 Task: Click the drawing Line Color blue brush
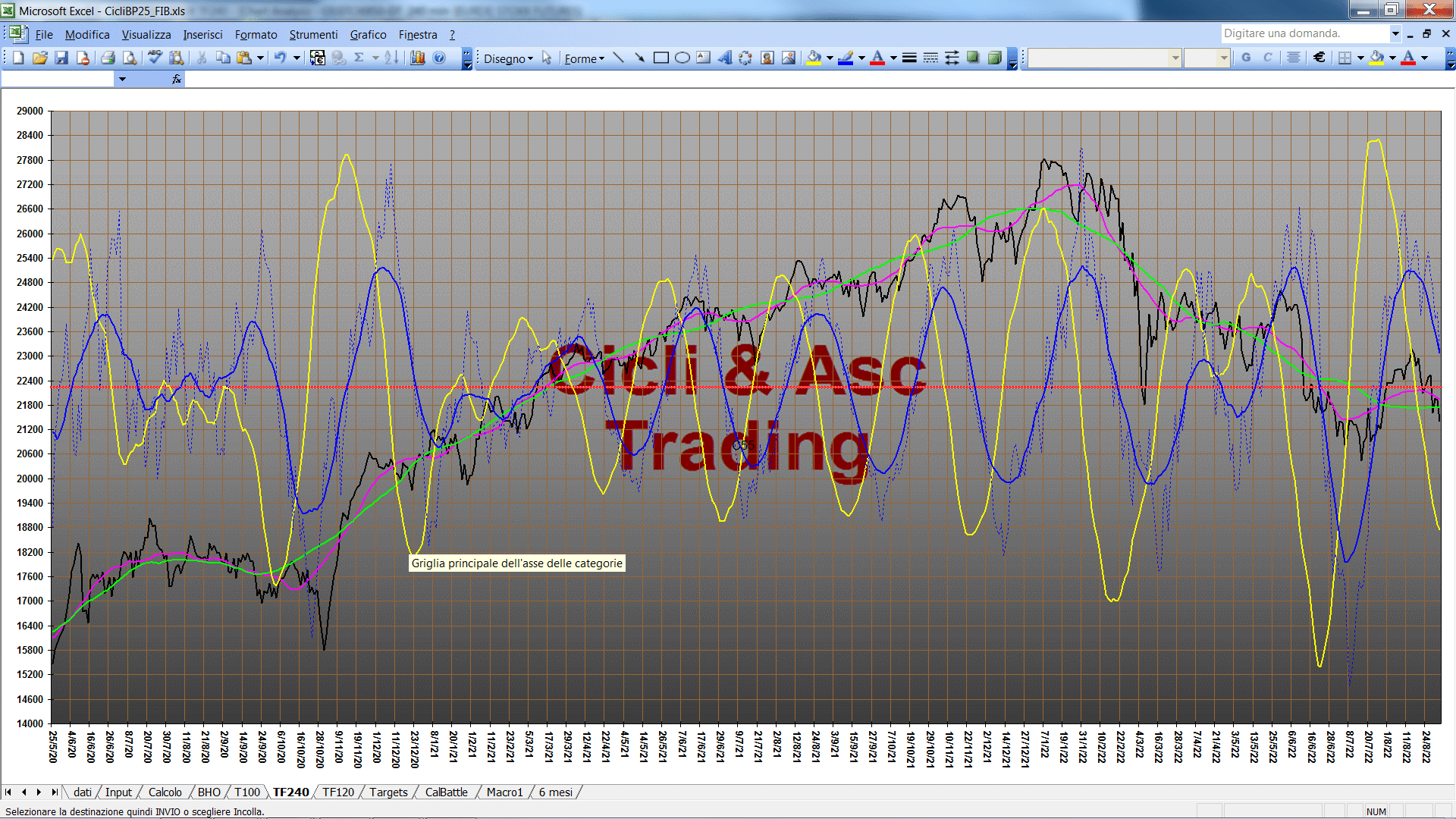click(846, 58)
